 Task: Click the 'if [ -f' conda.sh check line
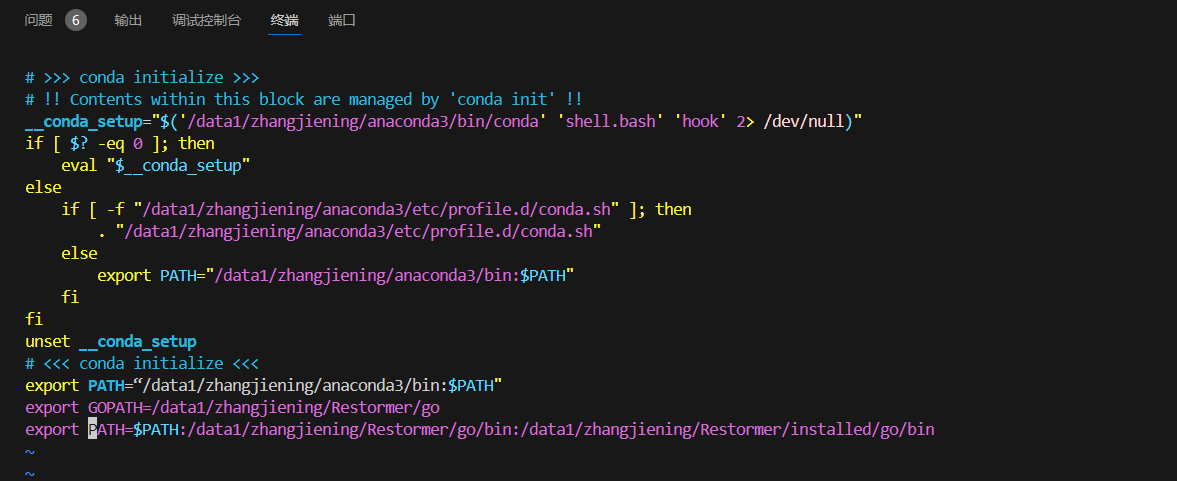click(376, 209)
